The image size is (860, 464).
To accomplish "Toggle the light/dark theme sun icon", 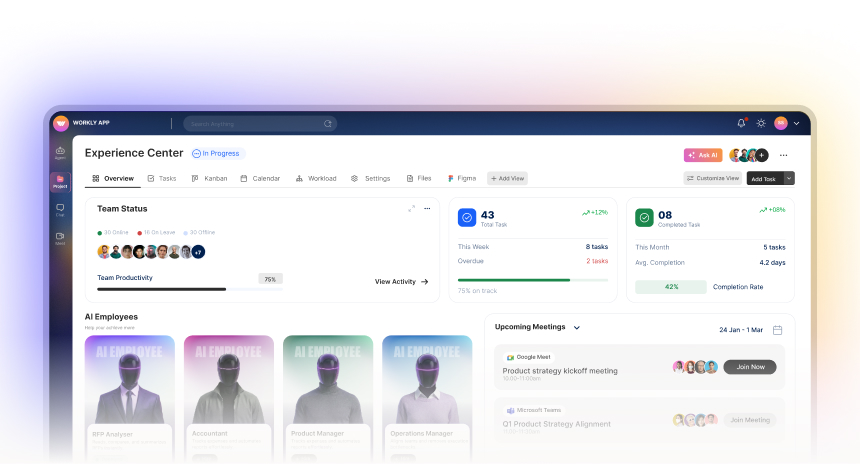I will tap(761, 123).
